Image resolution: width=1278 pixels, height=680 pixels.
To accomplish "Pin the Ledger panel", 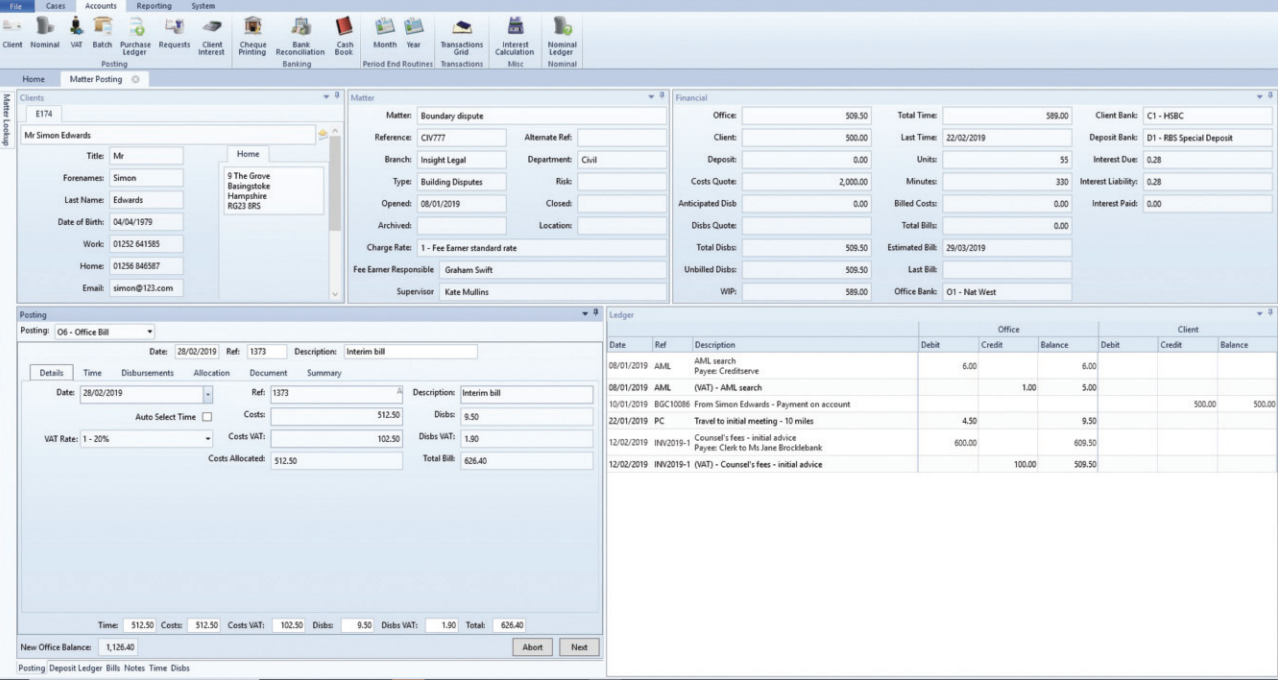I will point(1268,310).
